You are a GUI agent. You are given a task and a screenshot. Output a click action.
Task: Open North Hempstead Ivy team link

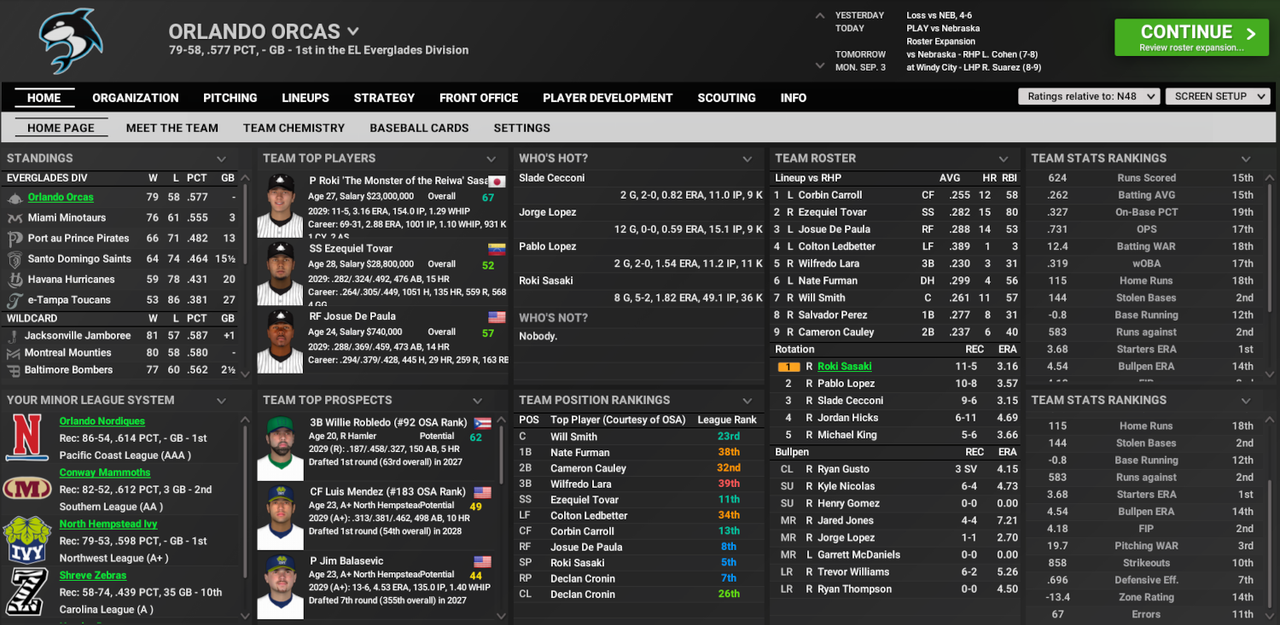(108, 524)
